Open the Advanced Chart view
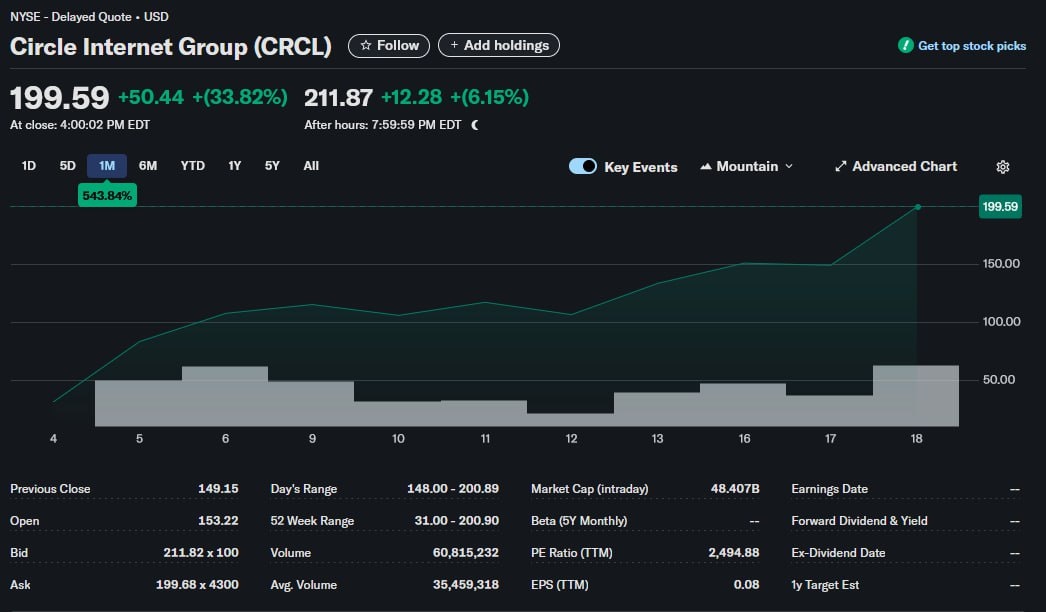The height and width of the screenshot is (612, 1046). pyautogui.click(x=896, y=166)
